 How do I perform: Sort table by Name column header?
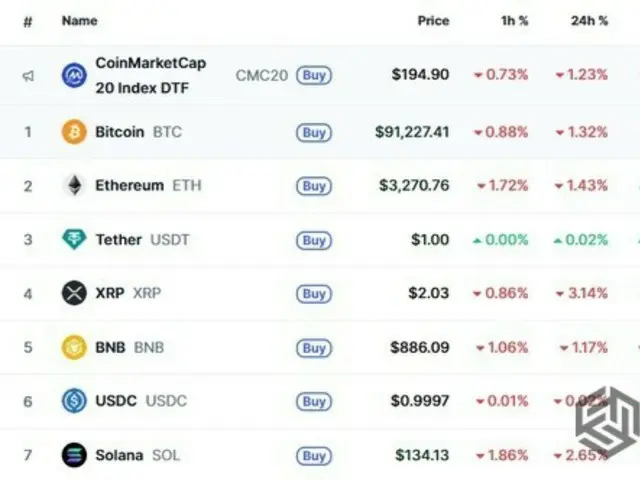click(x=79, y=20)
